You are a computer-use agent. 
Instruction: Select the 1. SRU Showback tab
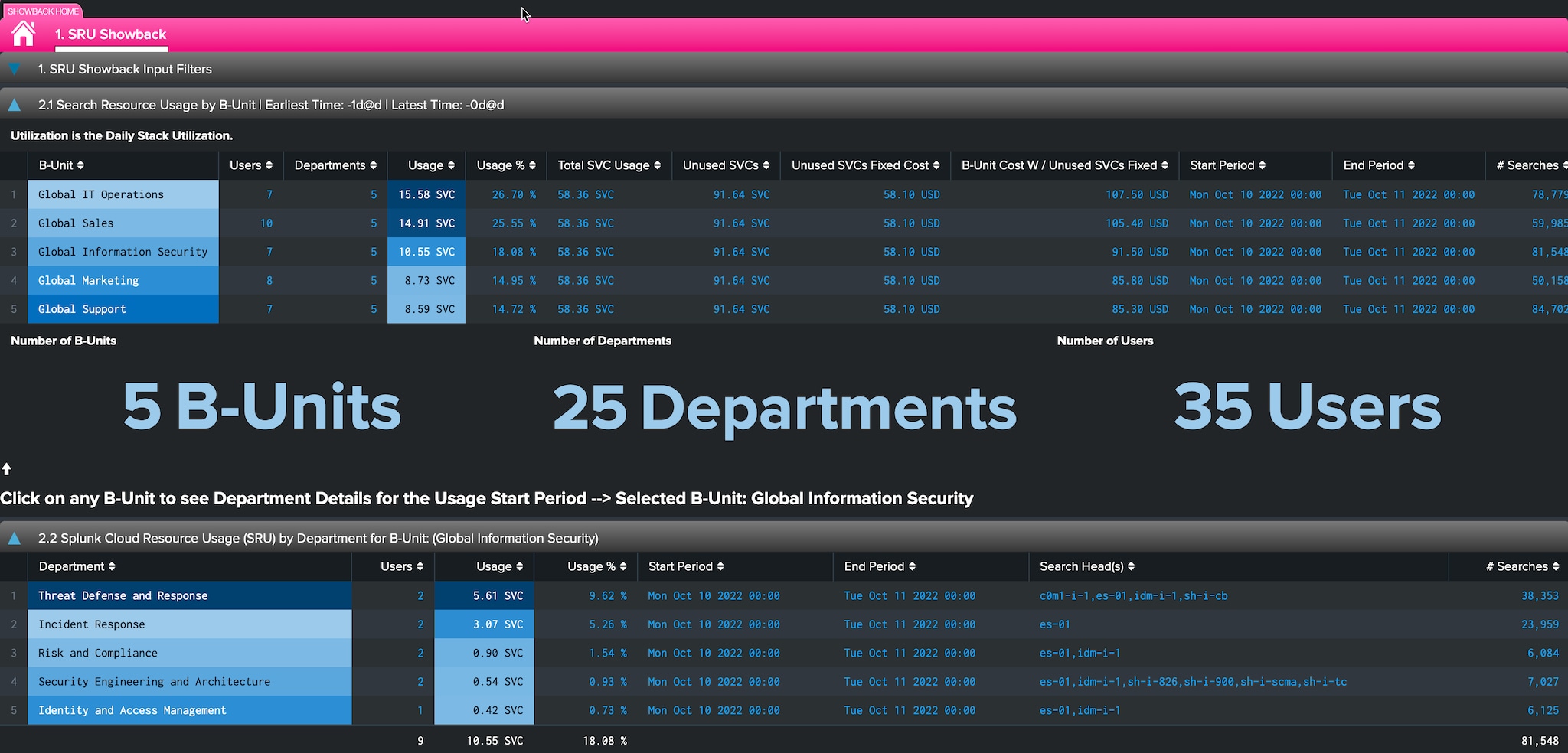click(x=110, y=34)
